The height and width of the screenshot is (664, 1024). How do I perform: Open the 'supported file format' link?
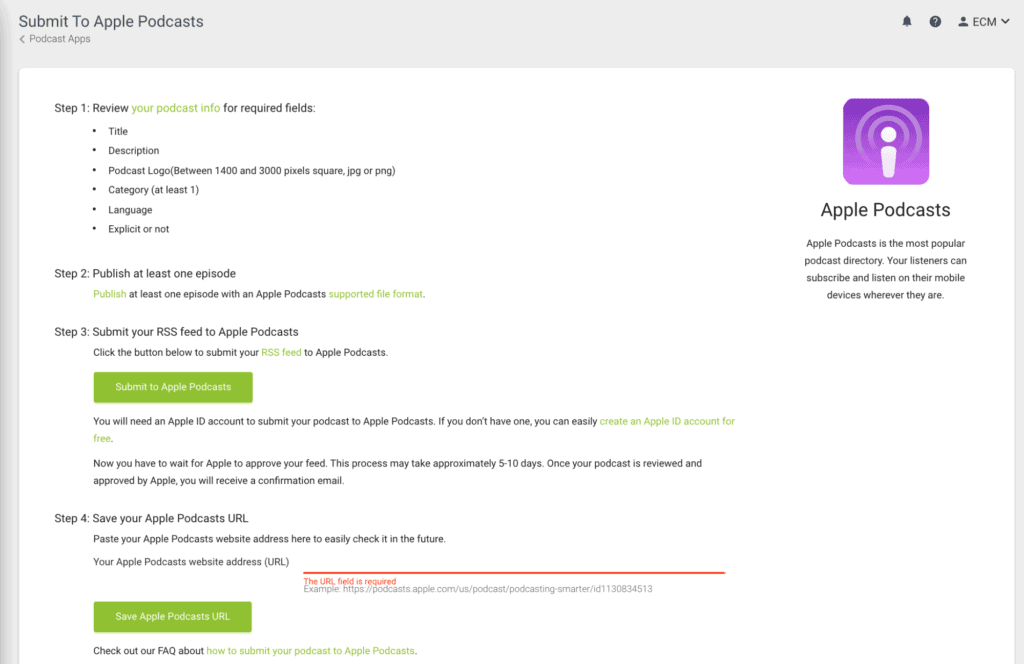click(x=376, y=294)
